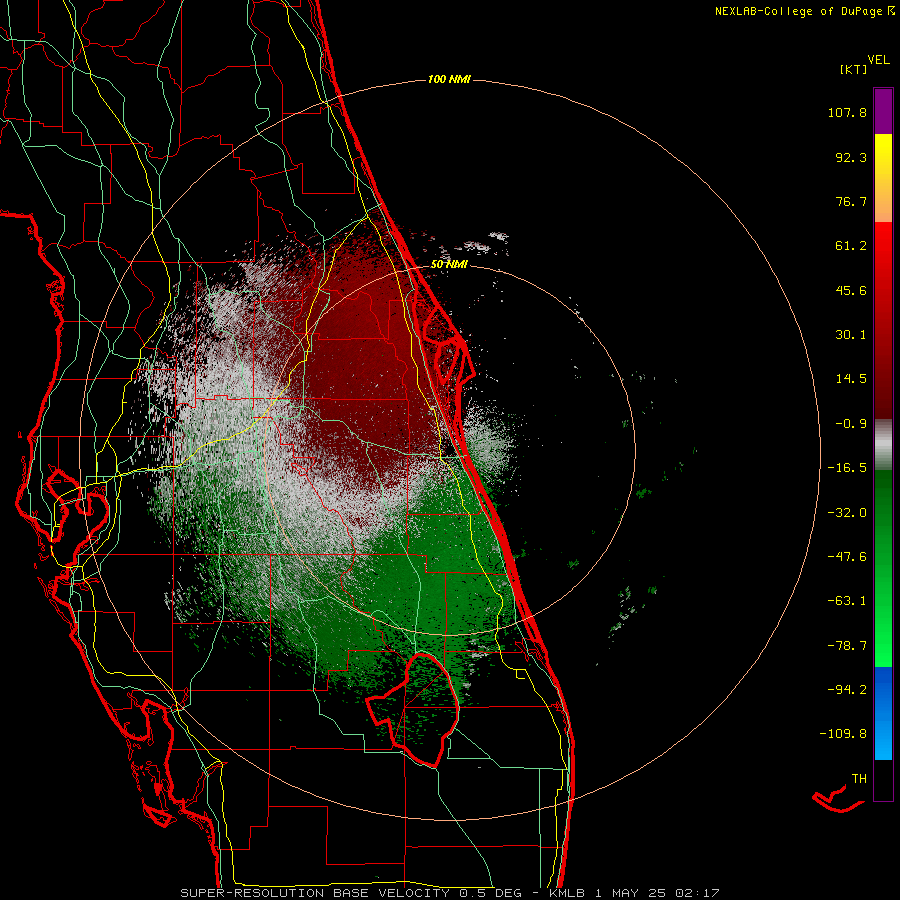Click the purple segment of the color bar
The image size is (900, 900).
click(883, 111)
